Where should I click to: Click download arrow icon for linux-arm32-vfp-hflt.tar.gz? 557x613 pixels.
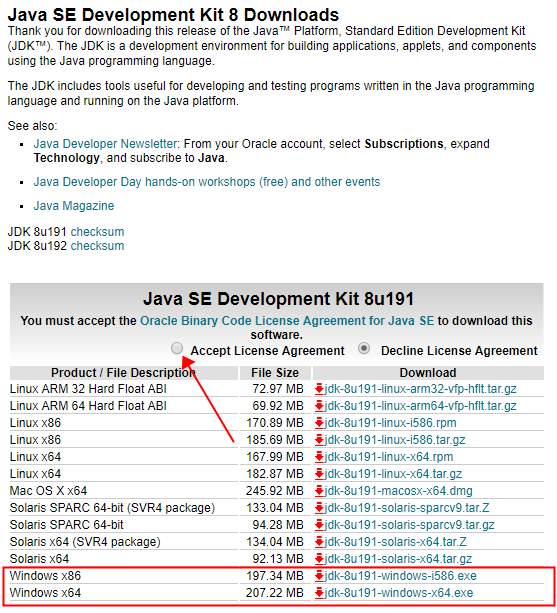(x=319, y=389)
